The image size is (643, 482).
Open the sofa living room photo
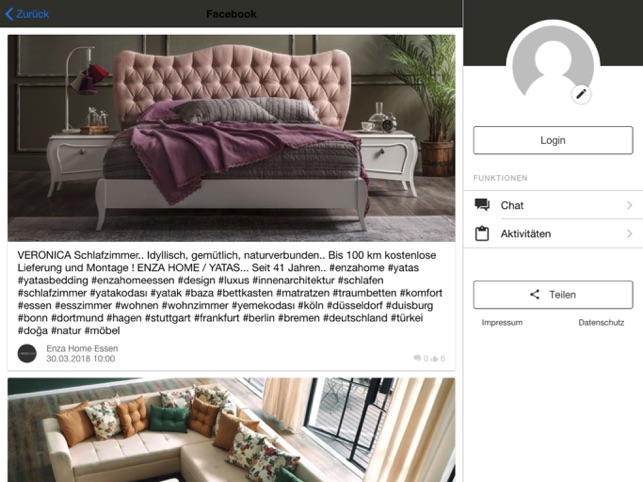pyautogui.click(x=231, y=430)
